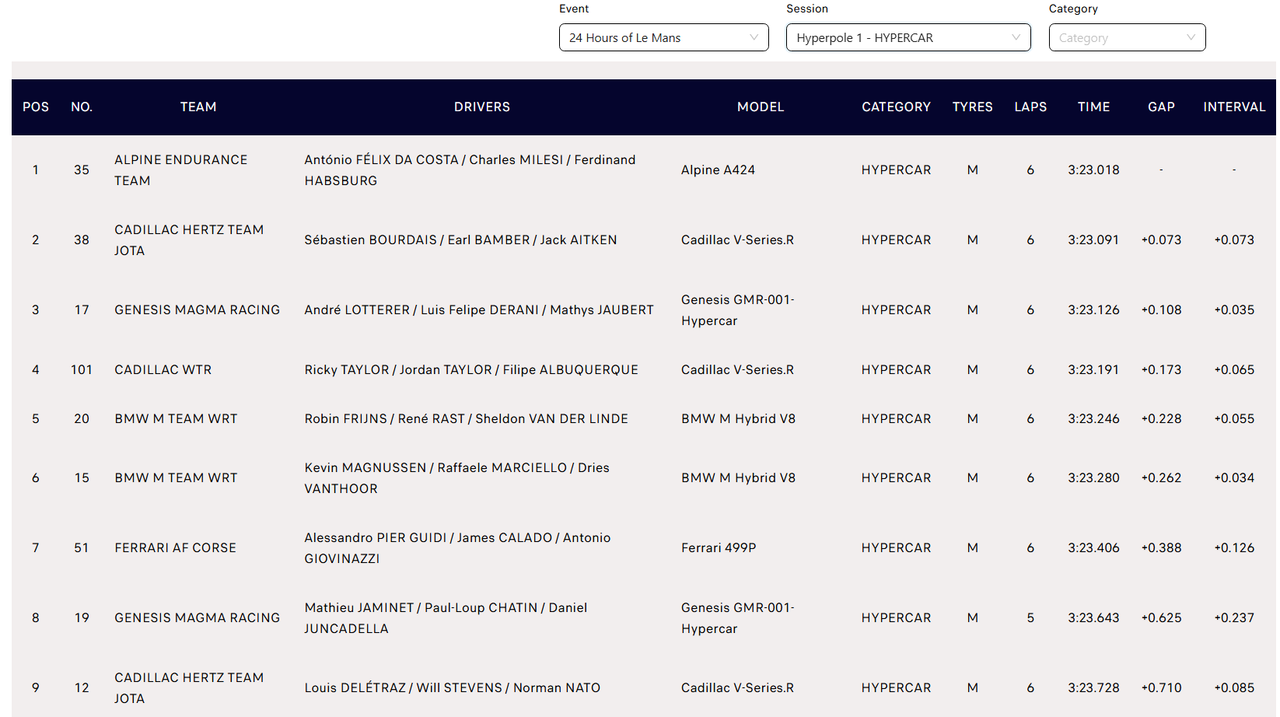Image resolution: width=1280 pixels, height=717 pixels.
Task: Click the time 3:23.191
Action: click(1094, 370)
